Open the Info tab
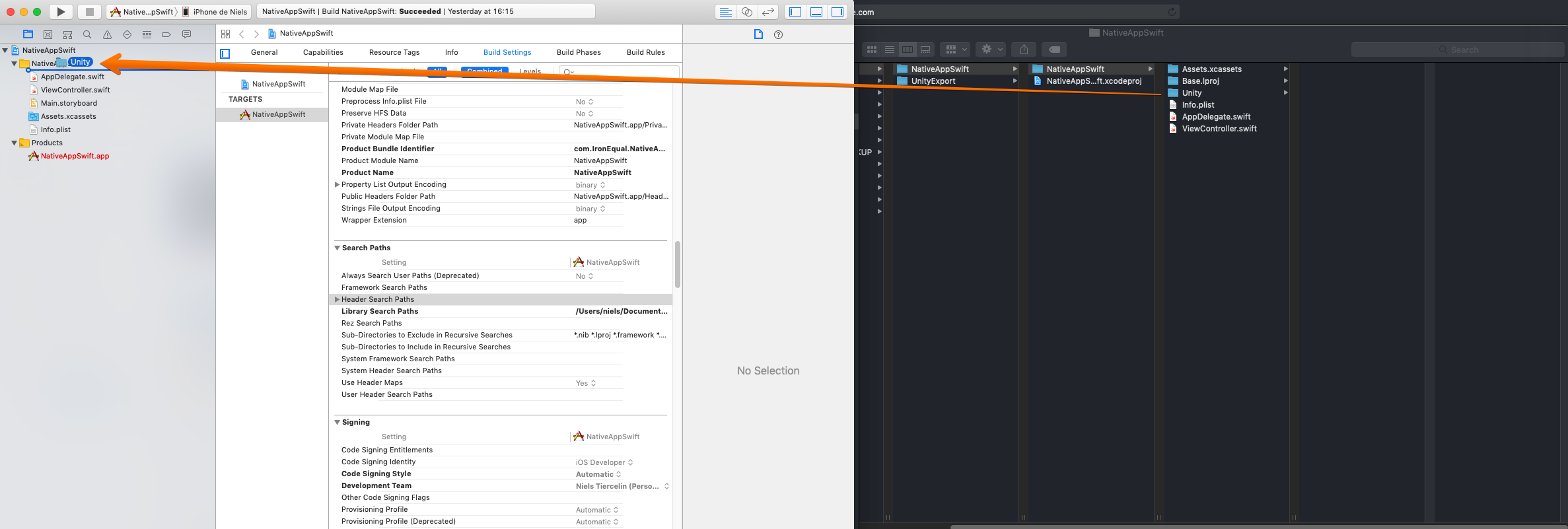 [x=451, y=52]
